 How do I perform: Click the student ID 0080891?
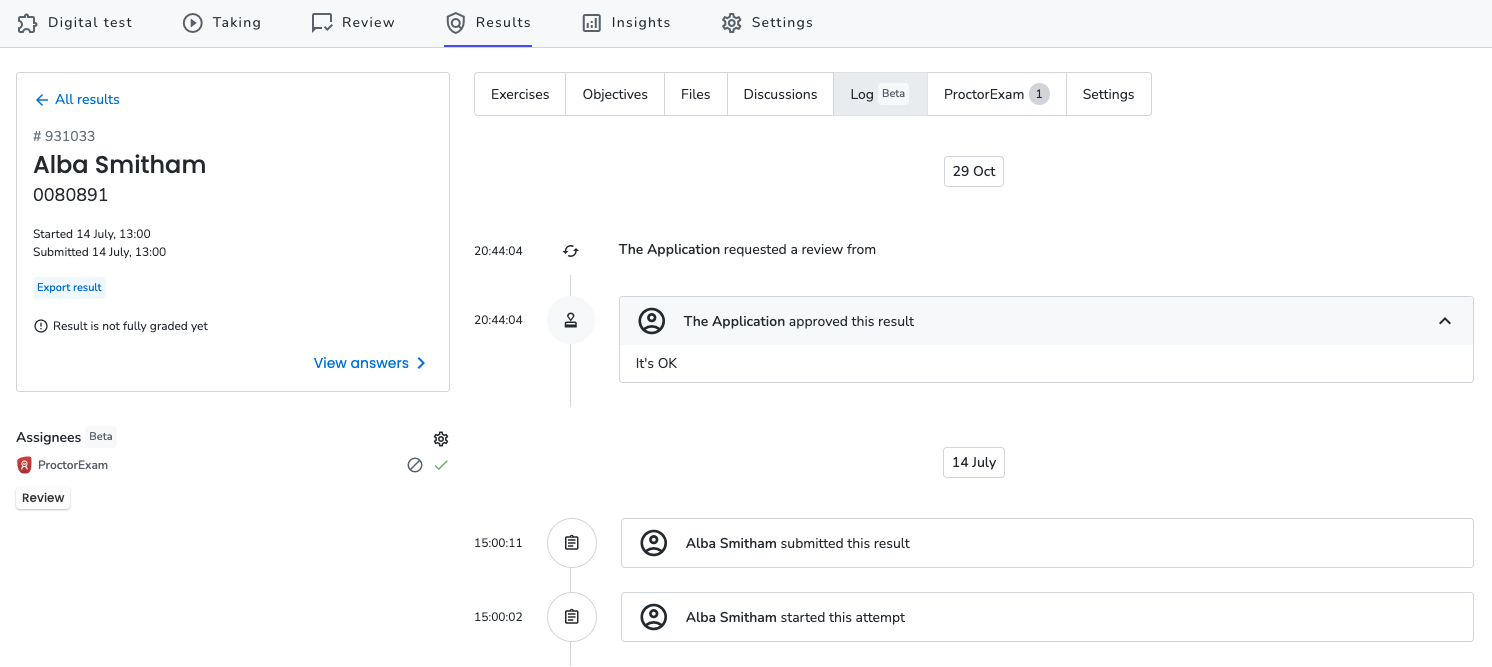click(x=71, y=195)
